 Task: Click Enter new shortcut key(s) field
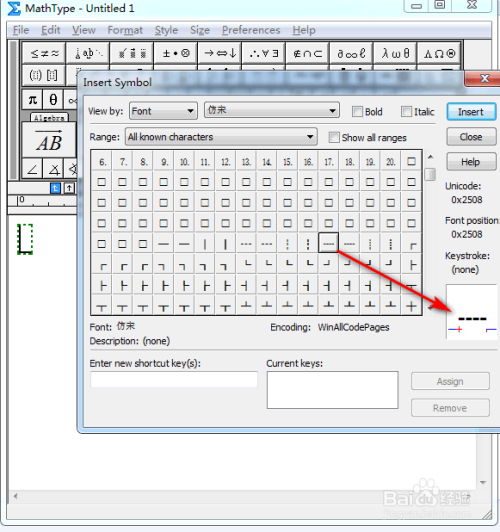[x=174, y=379]
